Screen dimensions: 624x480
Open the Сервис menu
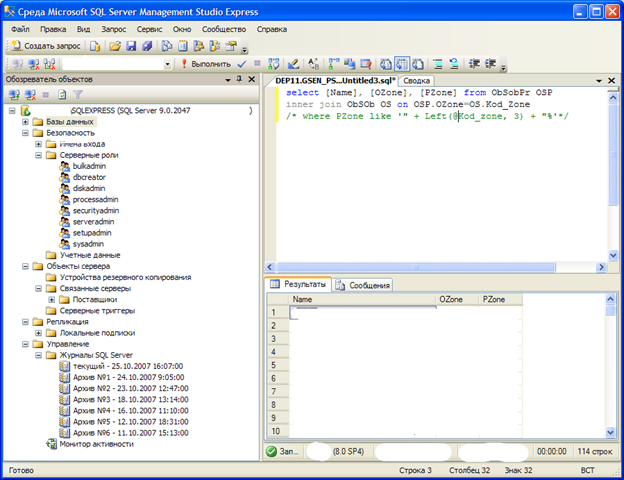[x=149, y=29]
